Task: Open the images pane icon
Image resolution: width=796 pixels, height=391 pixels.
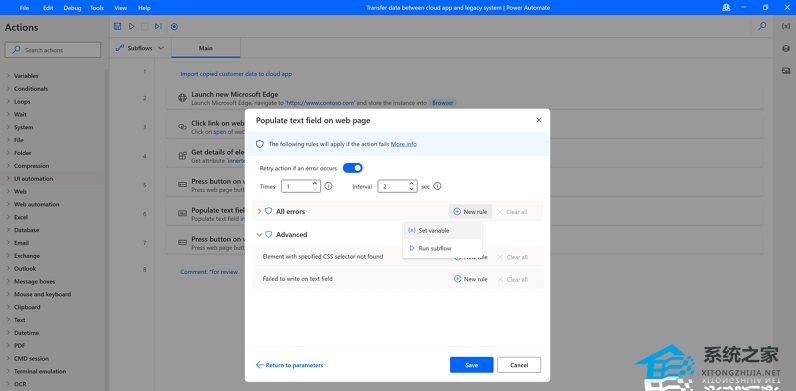Action: pyautogui.click(x=785, y=70)
